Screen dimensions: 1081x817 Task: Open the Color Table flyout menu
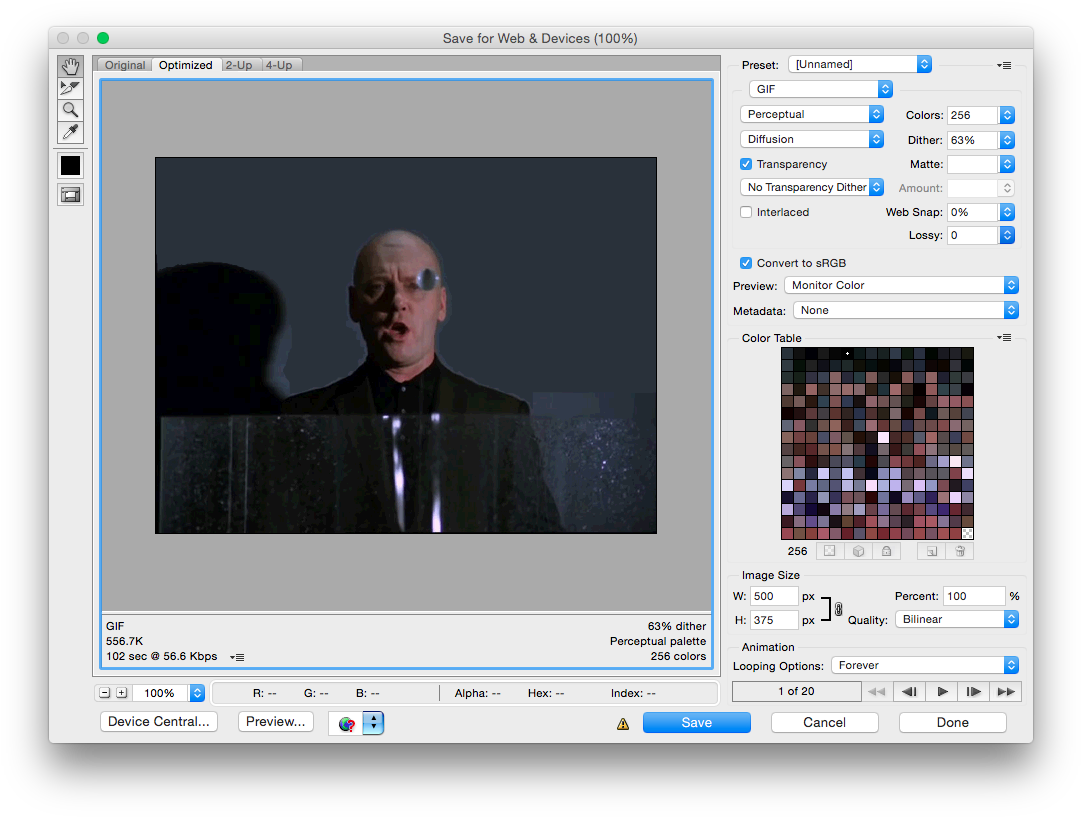tap(1004, 338)
